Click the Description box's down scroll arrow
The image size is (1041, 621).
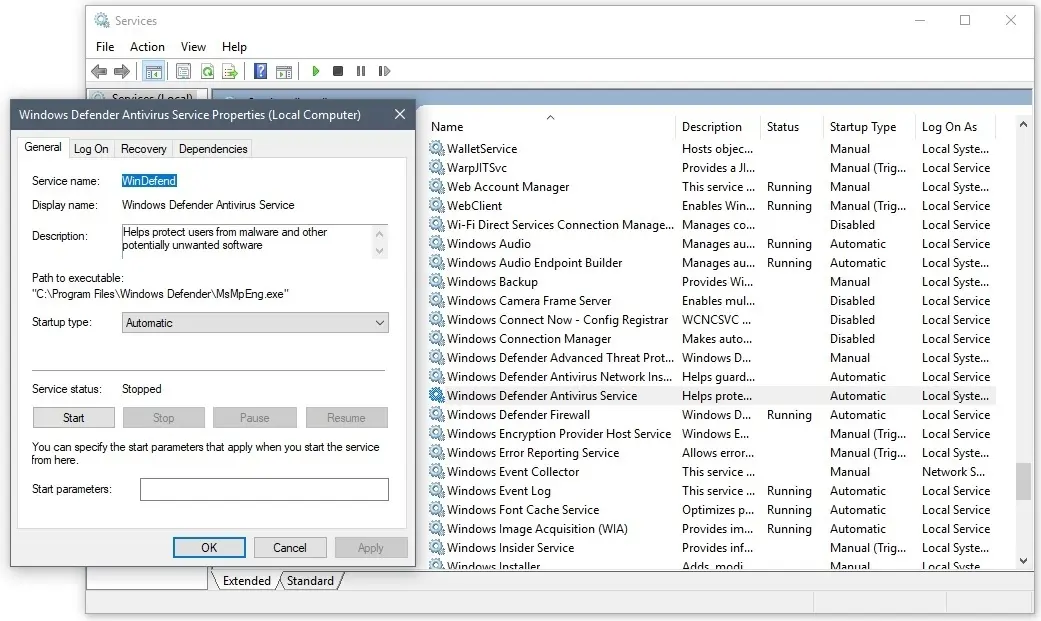click(380, 251)
